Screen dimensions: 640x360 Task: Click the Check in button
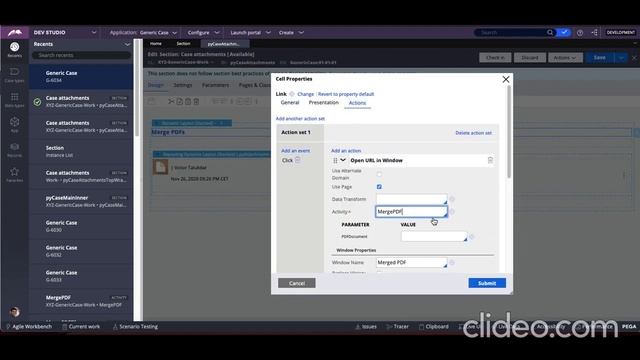(x=495, y=58)
